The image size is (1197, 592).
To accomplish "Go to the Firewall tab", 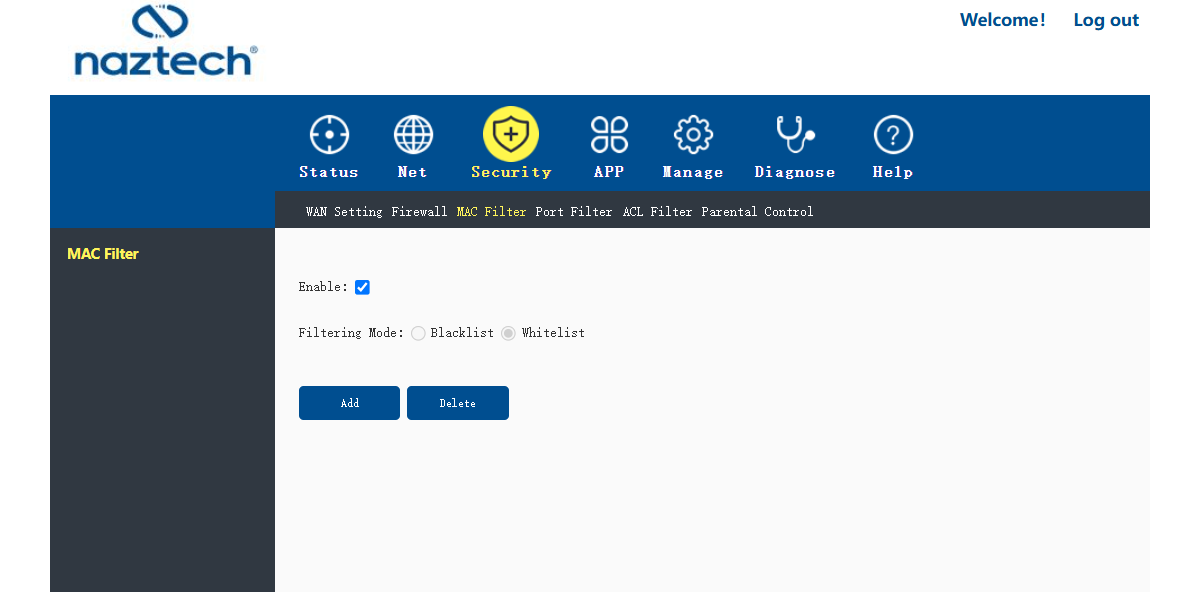I will (419, 212).
